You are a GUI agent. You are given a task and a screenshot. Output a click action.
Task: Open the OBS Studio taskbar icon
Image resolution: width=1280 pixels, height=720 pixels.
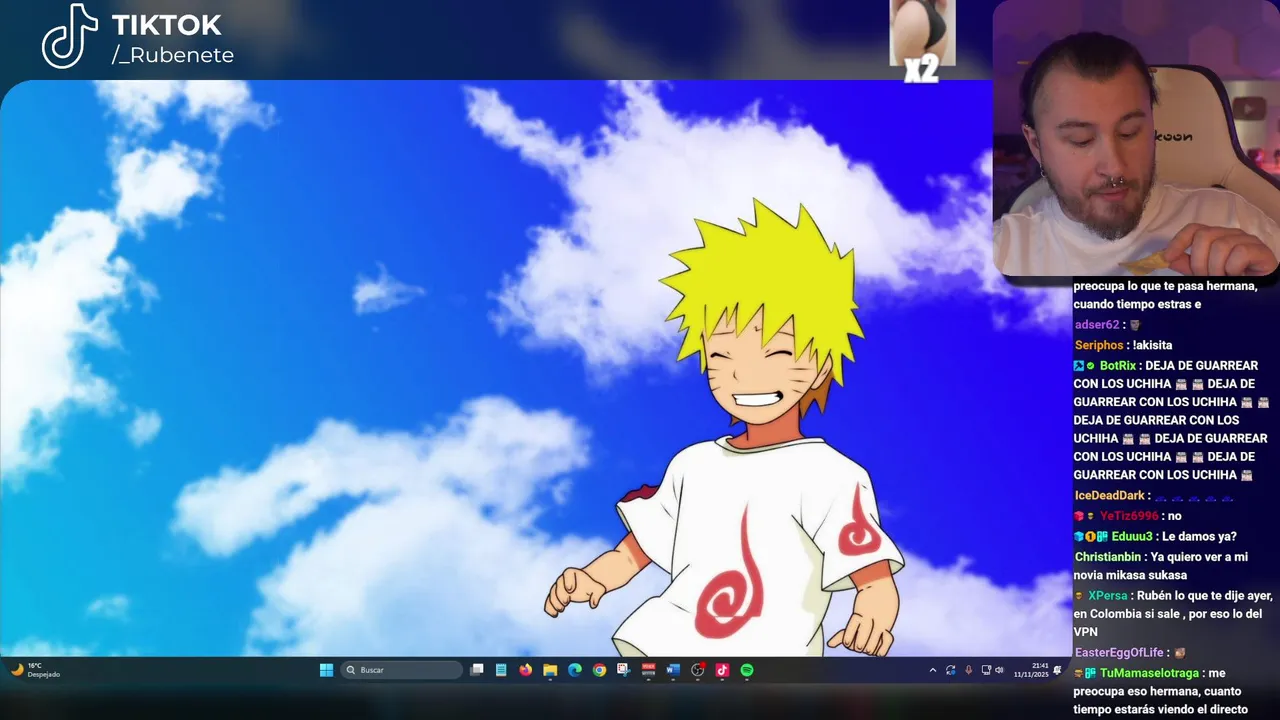coord(698,670)
